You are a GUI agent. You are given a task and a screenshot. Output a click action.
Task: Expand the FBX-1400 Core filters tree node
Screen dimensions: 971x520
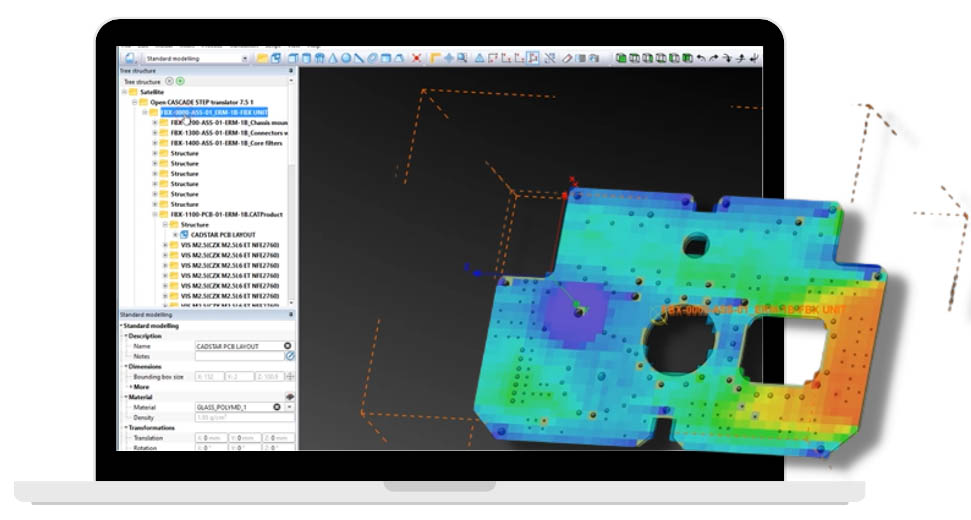coord(154,143)
